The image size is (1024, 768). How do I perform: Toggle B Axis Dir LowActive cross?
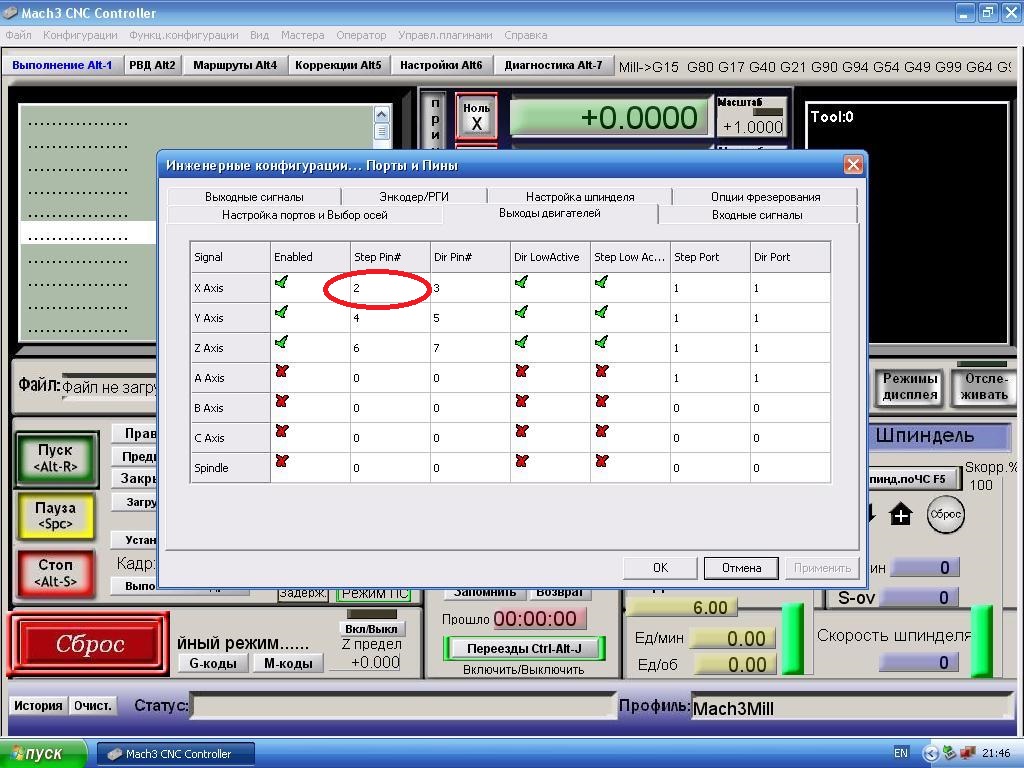[x=521, y=402]
